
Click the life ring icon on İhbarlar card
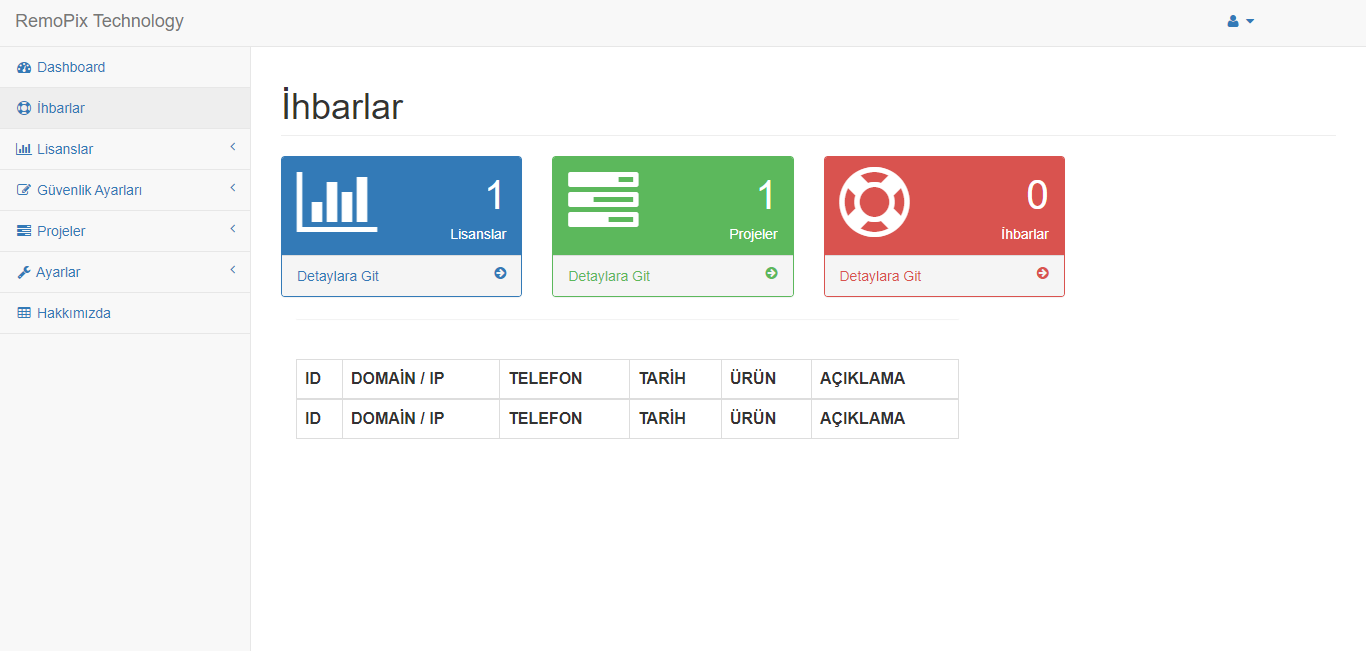(x=874, y=201)
